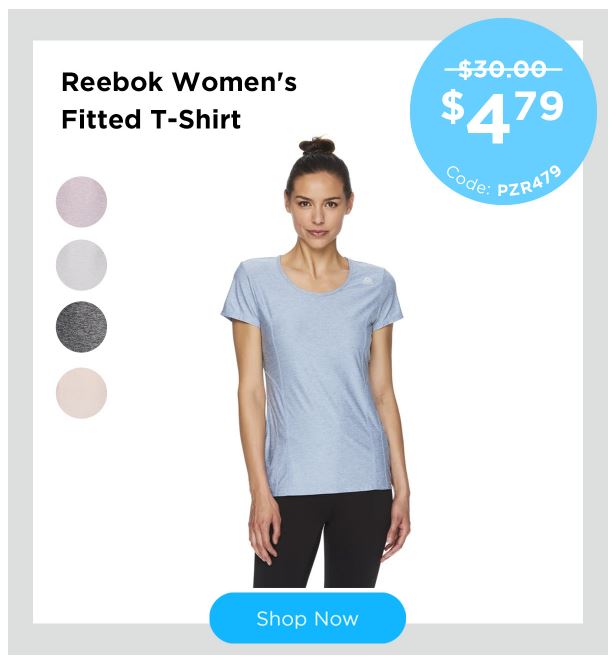616x661 pixels.
Task: Click the black leggings in photo
Action: point(323,540)
